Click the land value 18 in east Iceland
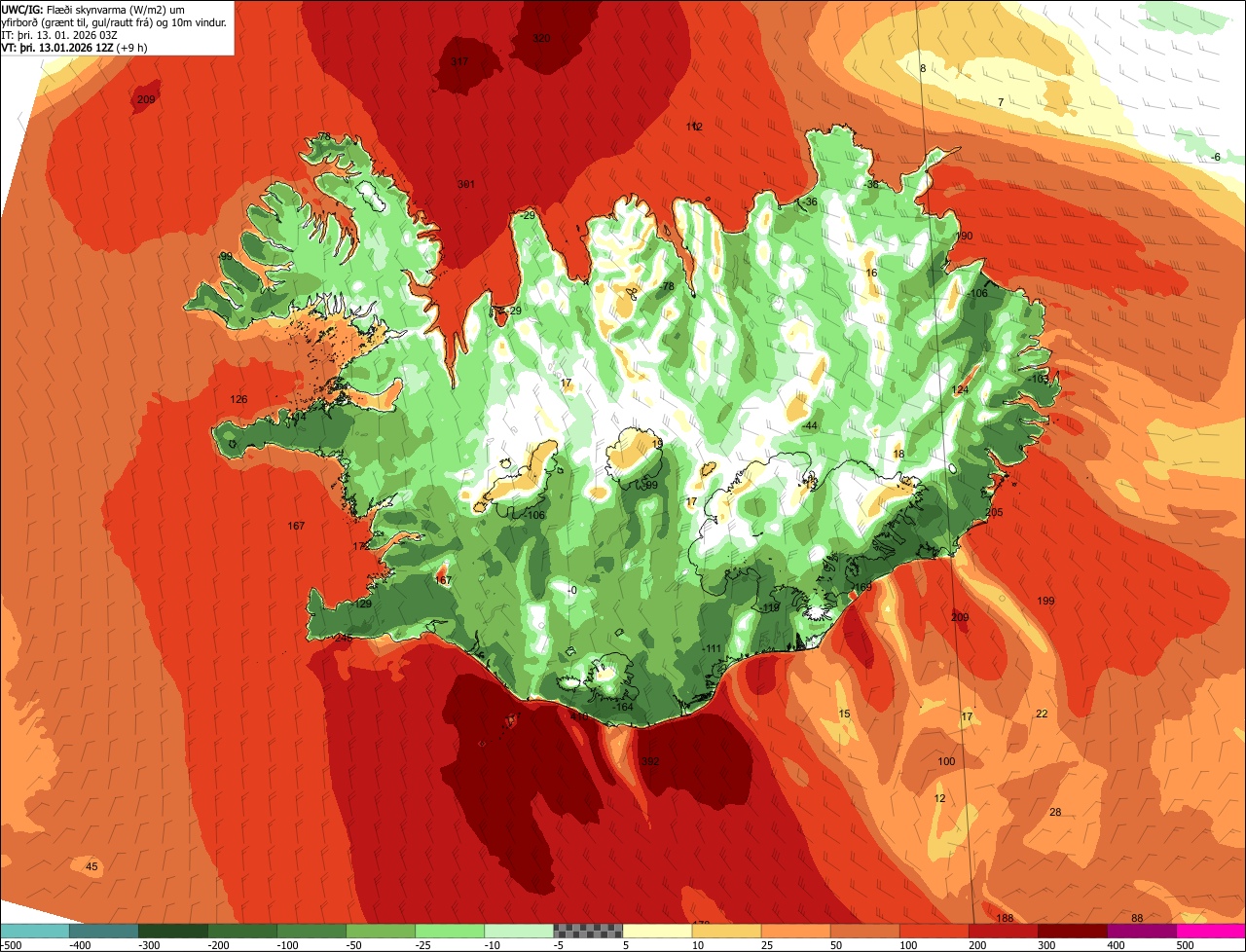The width and height of the screenshot is (1246, 952). pos(898,455)
